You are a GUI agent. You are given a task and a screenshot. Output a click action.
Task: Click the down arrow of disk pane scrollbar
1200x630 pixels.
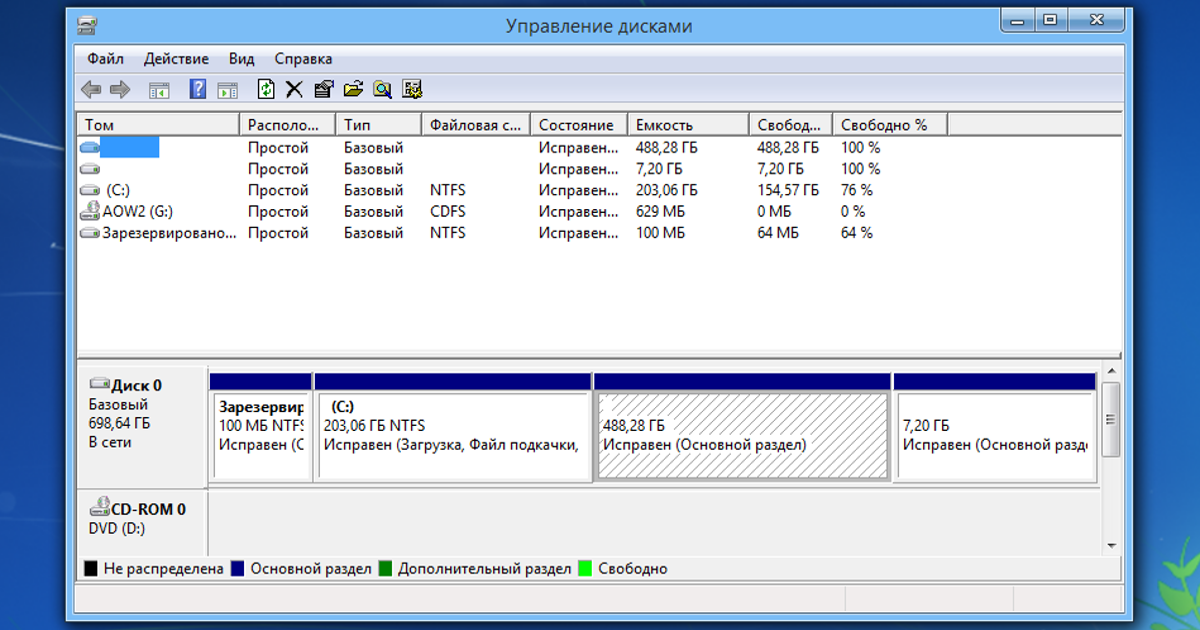1110,546
